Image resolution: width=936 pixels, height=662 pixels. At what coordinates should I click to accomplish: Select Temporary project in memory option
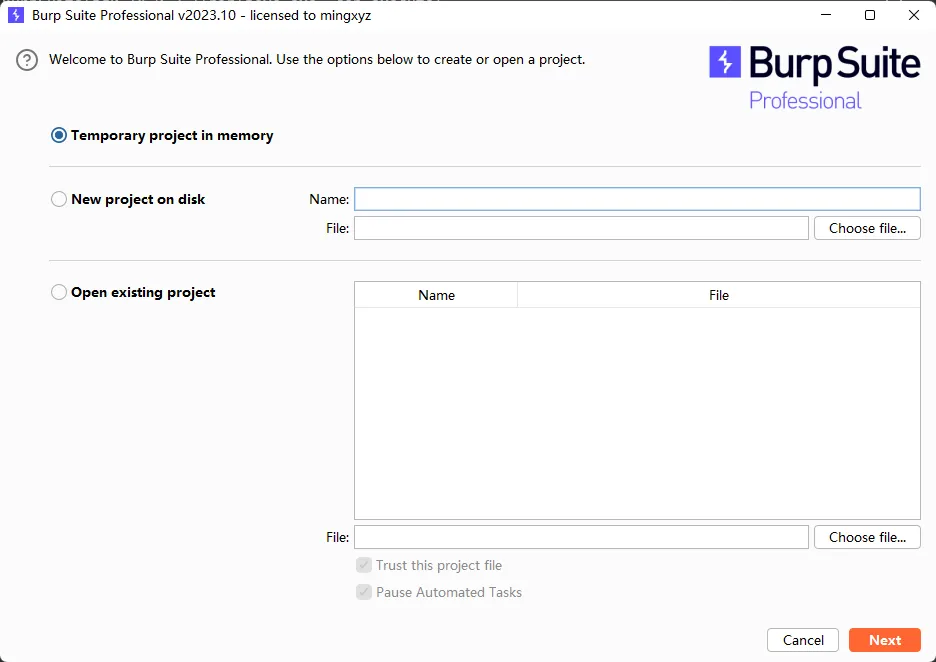58,136
